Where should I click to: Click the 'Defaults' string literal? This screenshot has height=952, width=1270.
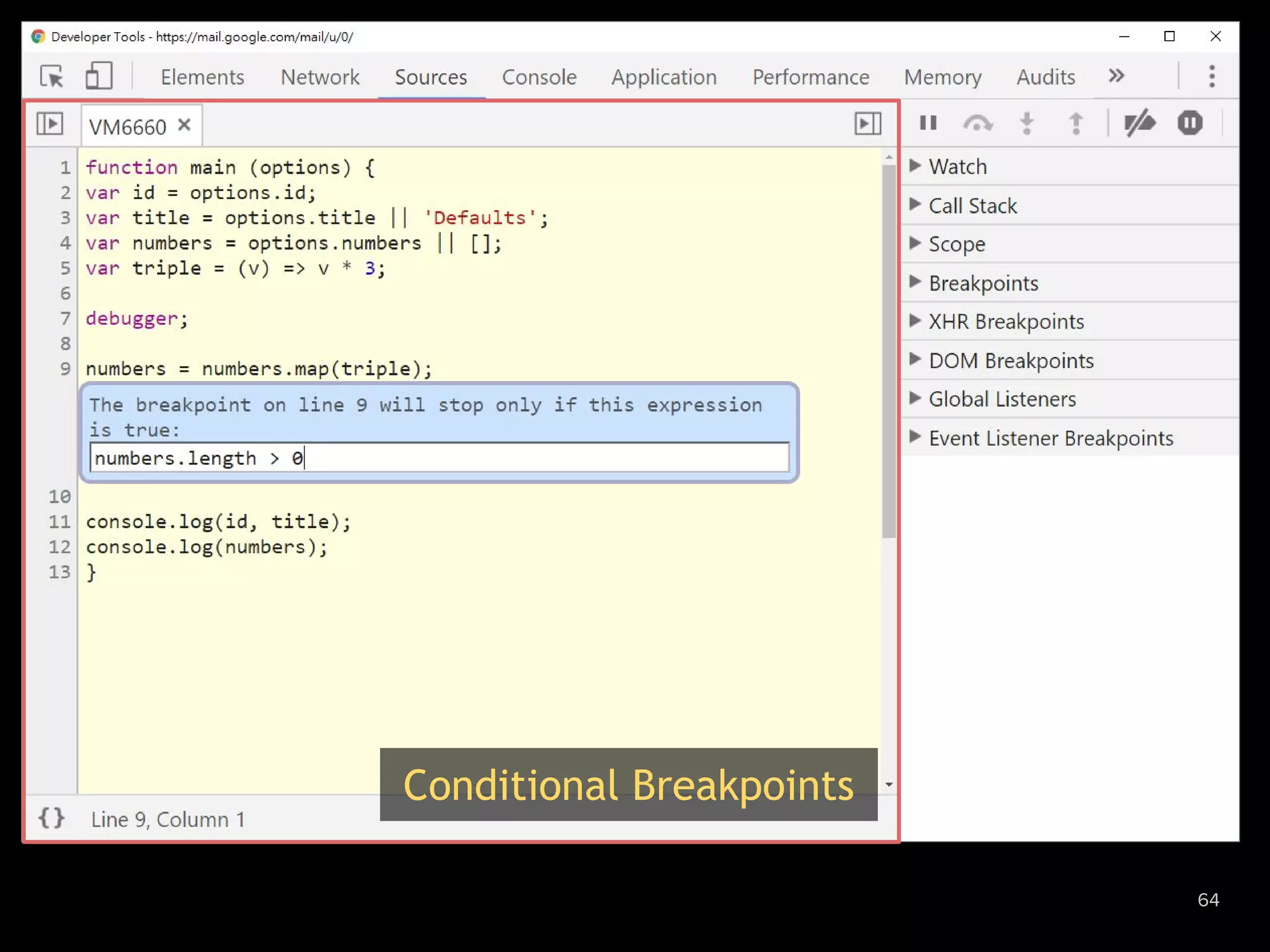click(479, 218)
